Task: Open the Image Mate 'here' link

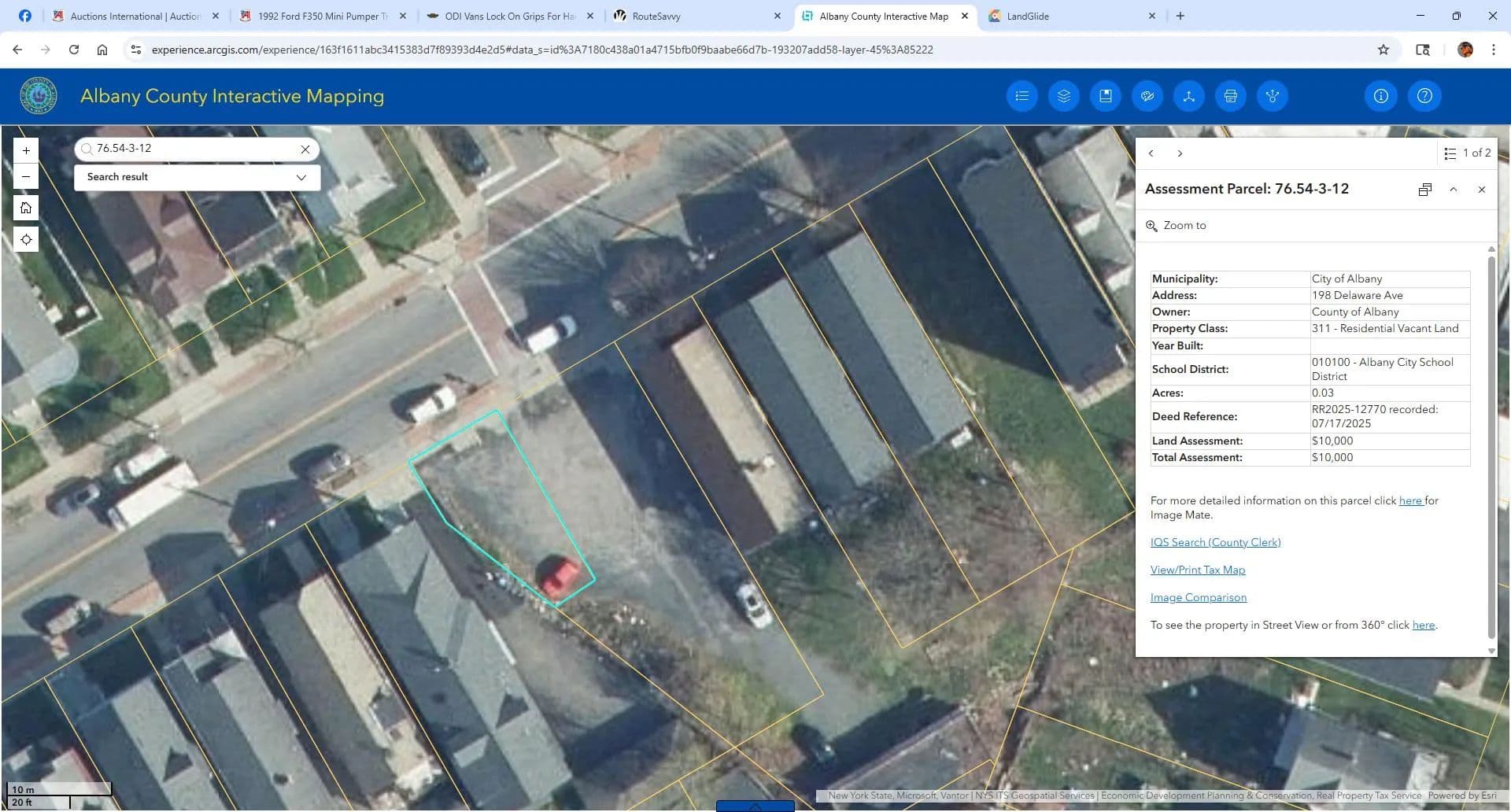Action: (1410, 500)
